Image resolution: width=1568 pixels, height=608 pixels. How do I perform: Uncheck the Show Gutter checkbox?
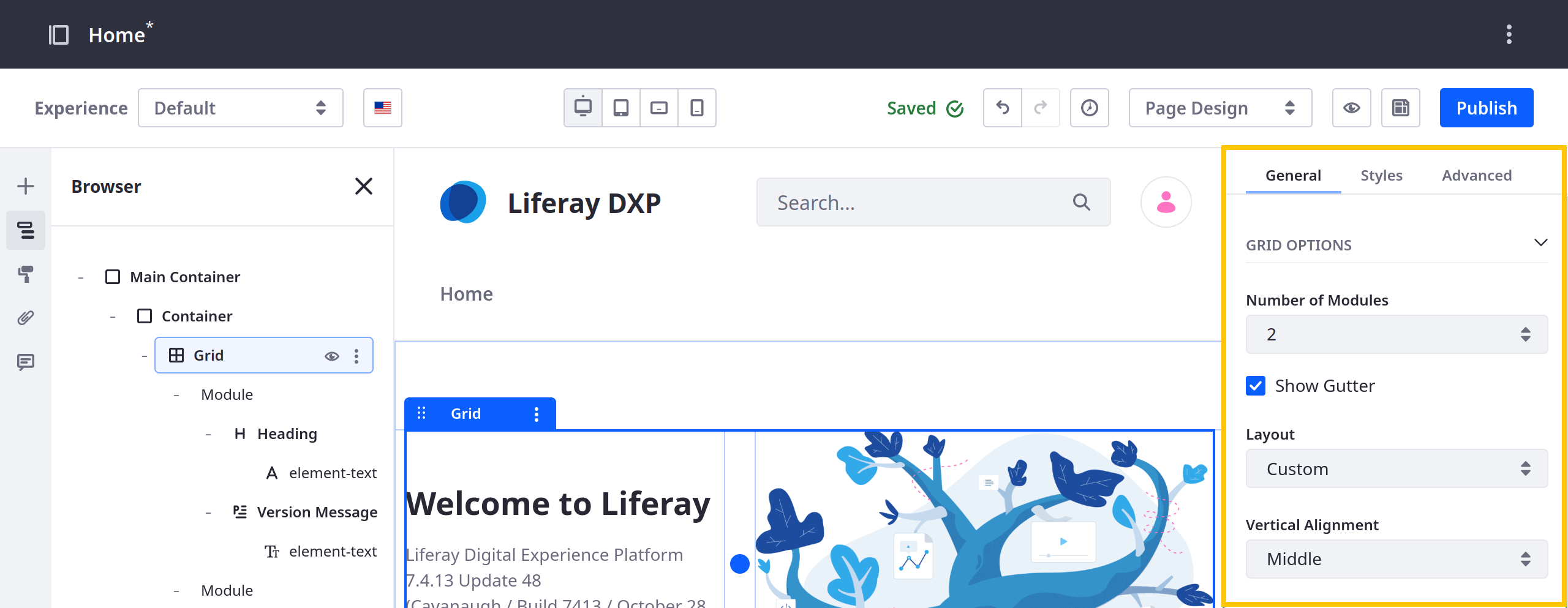(x=1256, y=386)
